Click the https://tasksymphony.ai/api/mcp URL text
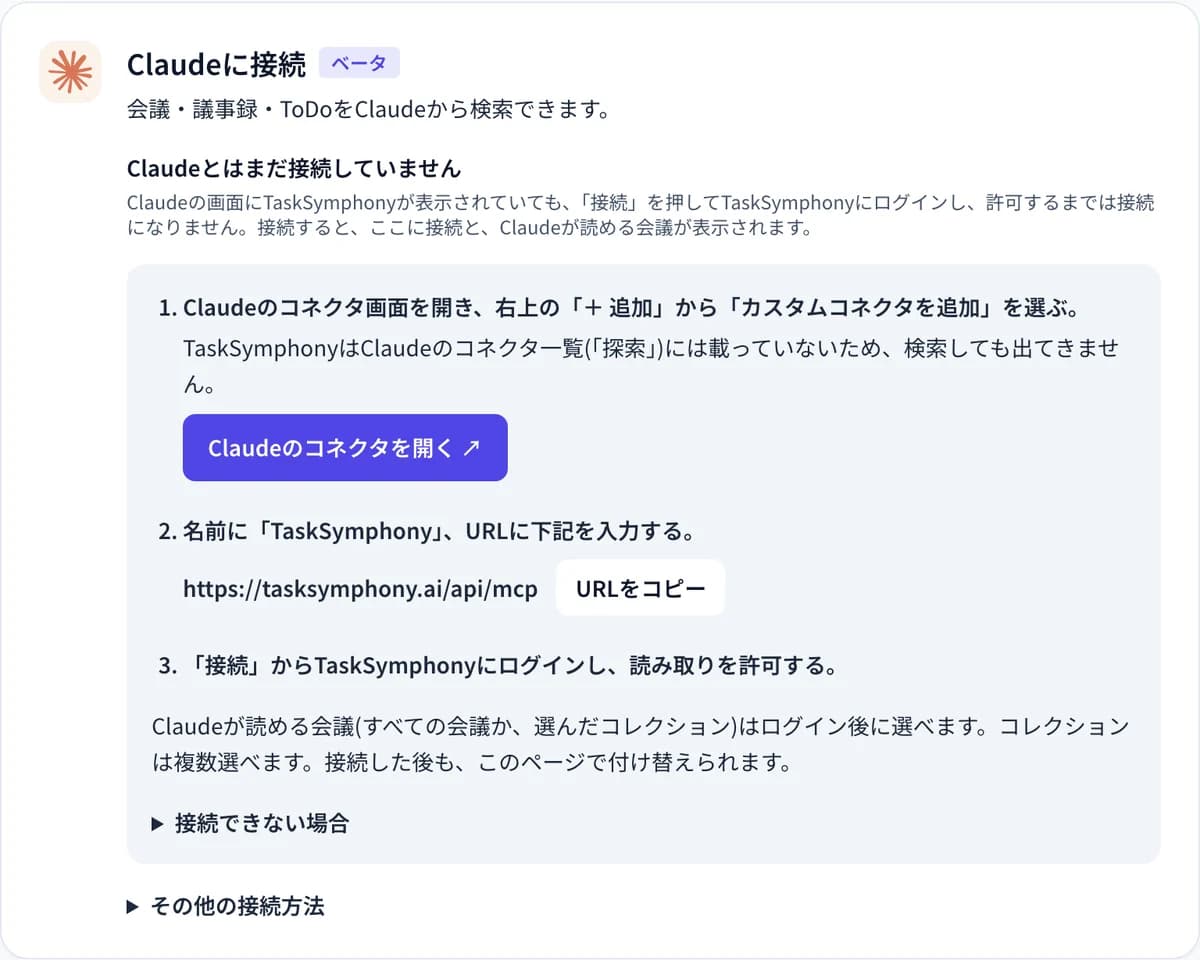 point(361,589)
